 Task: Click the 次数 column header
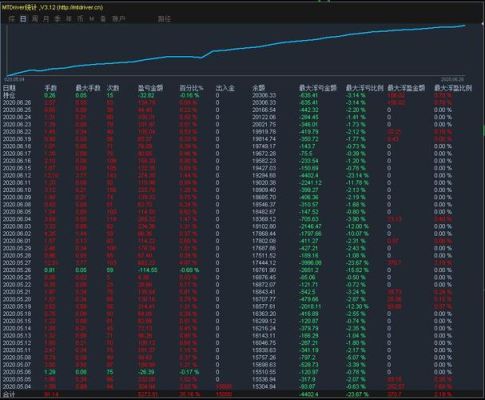click(113, 88)
